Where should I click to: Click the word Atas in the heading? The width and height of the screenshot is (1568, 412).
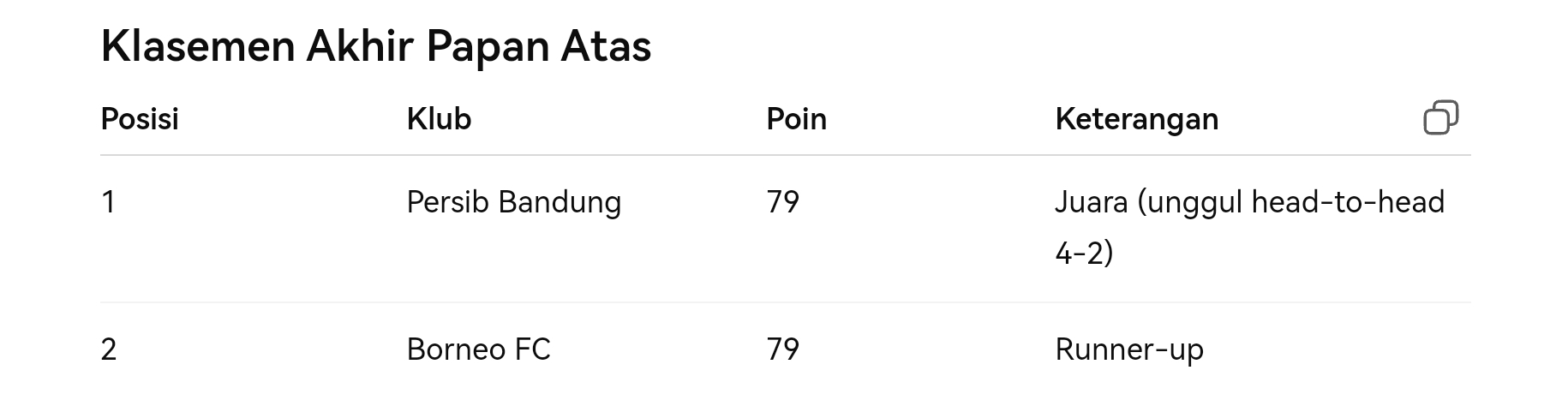click(606, 46)
